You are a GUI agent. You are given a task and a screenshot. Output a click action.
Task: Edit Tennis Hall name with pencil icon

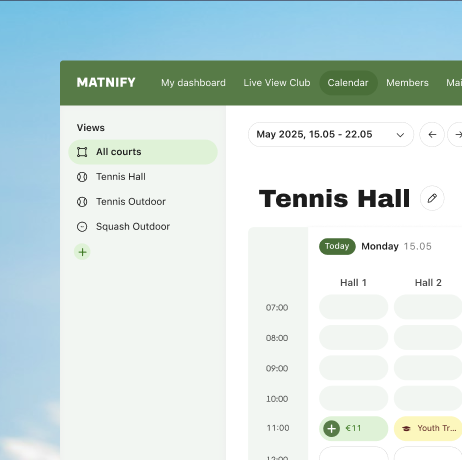(x=432, y=198)
